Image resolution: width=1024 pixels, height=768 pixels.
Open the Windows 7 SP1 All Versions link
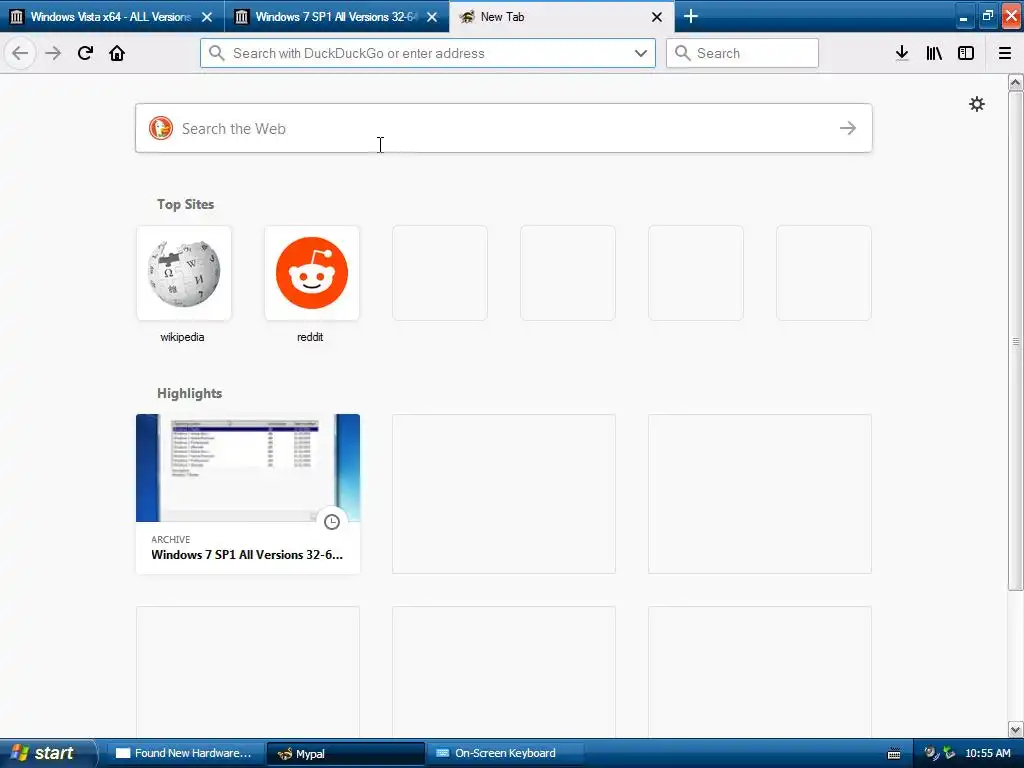tap(247, 554)
